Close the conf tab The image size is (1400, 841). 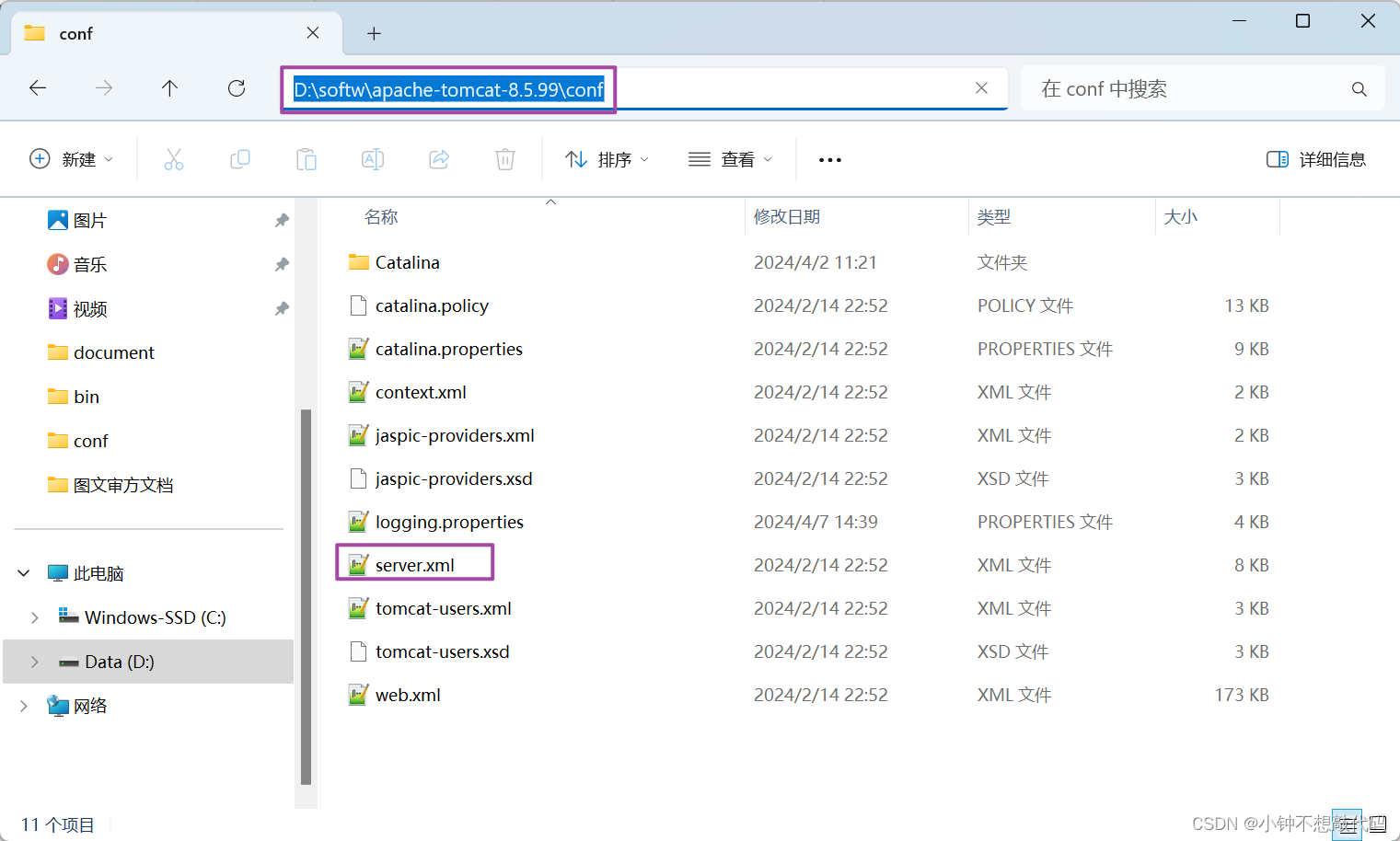point(313,33)
